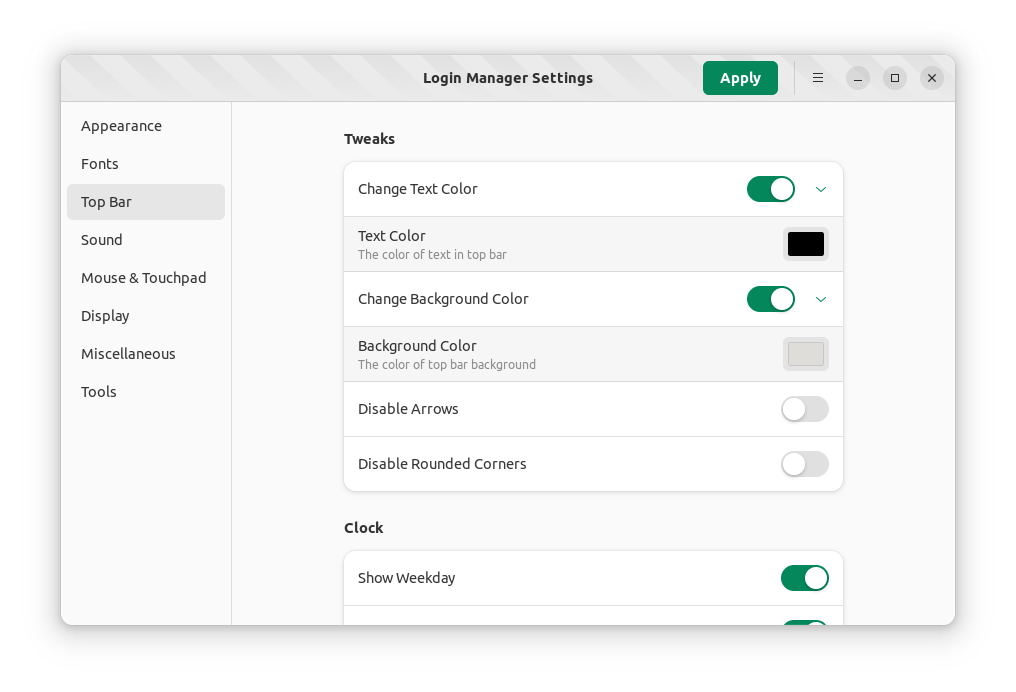The width and height of the screenshot is (1016, 692).
Task: Open the Miscellaneous section
Action: (x=128, y=354)
